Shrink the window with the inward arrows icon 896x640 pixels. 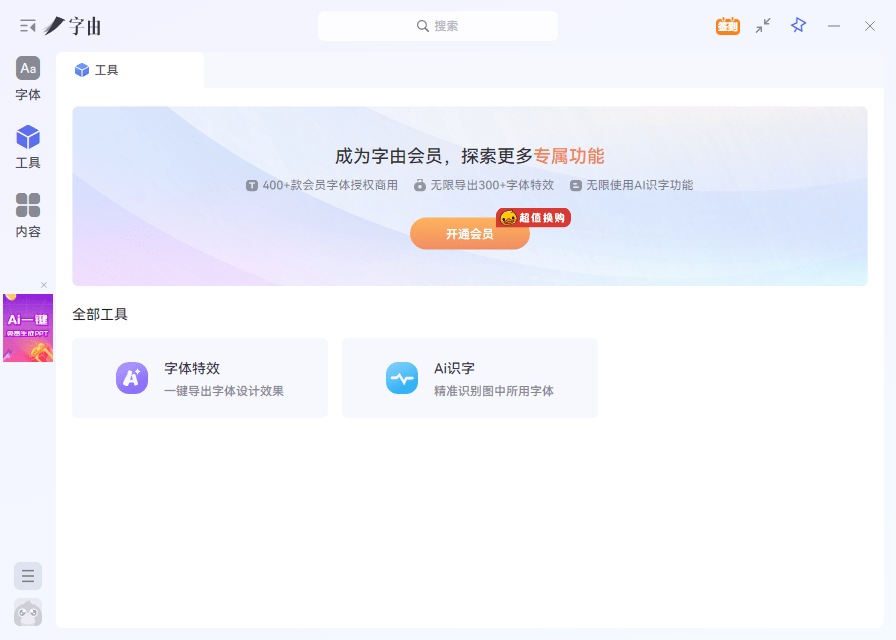tap(763, 25)
